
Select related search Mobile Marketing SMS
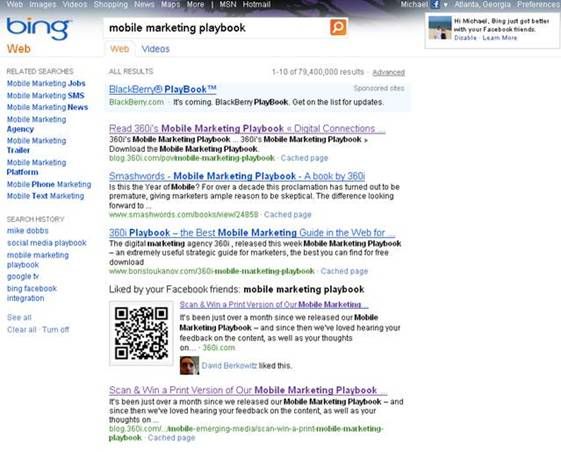[x=45, y=96]
